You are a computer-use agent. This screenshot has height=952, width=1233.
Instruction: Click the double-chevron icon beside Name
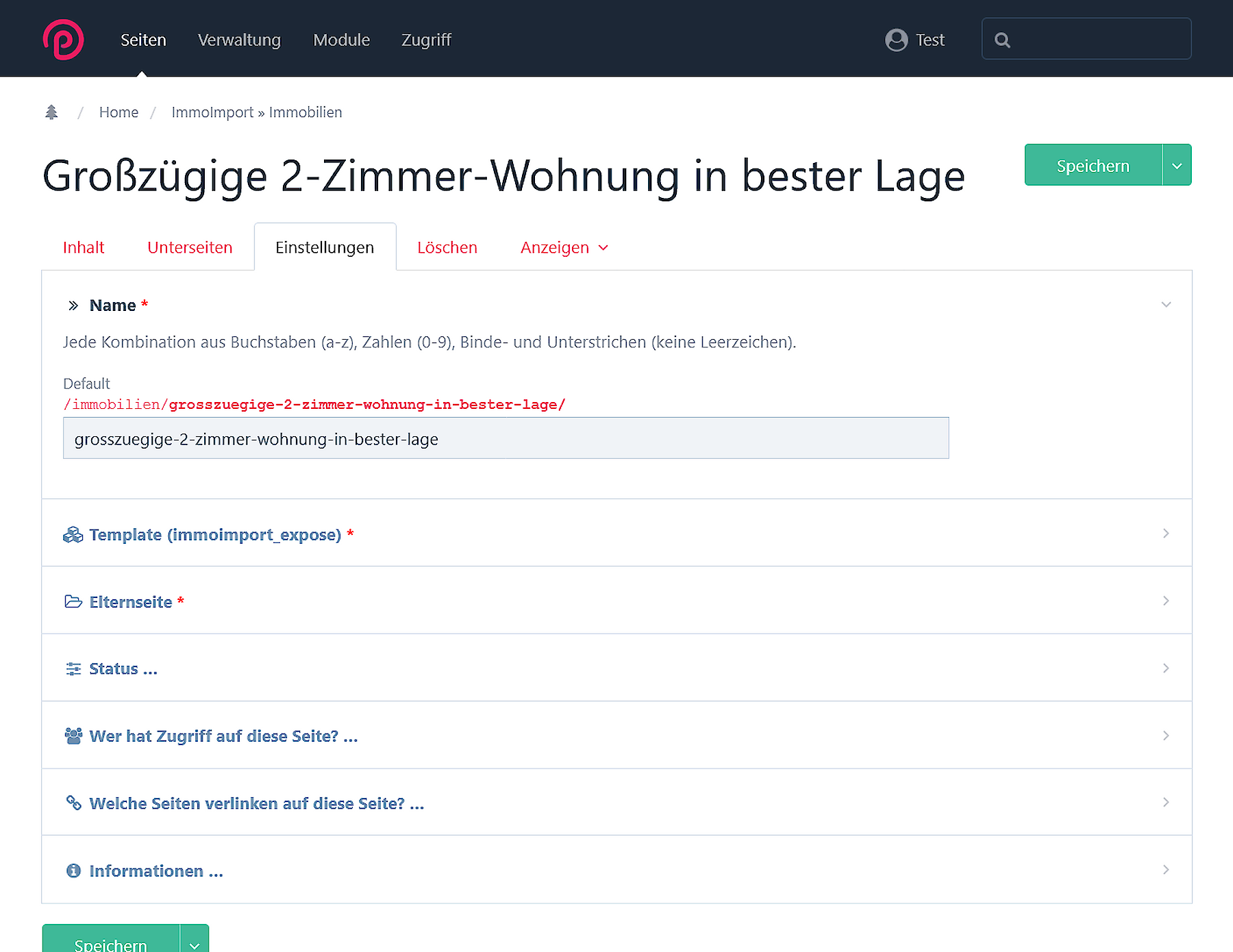(73, 305)
